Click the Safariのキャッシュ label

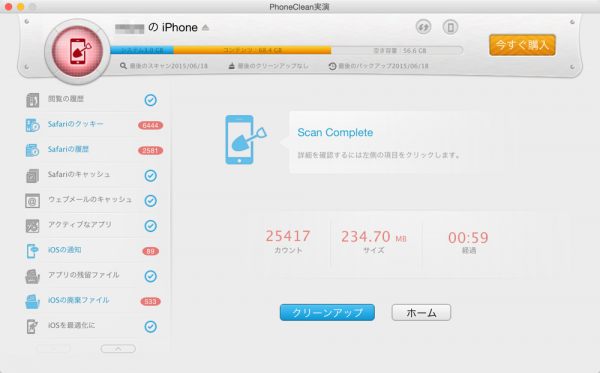[79, 174]
